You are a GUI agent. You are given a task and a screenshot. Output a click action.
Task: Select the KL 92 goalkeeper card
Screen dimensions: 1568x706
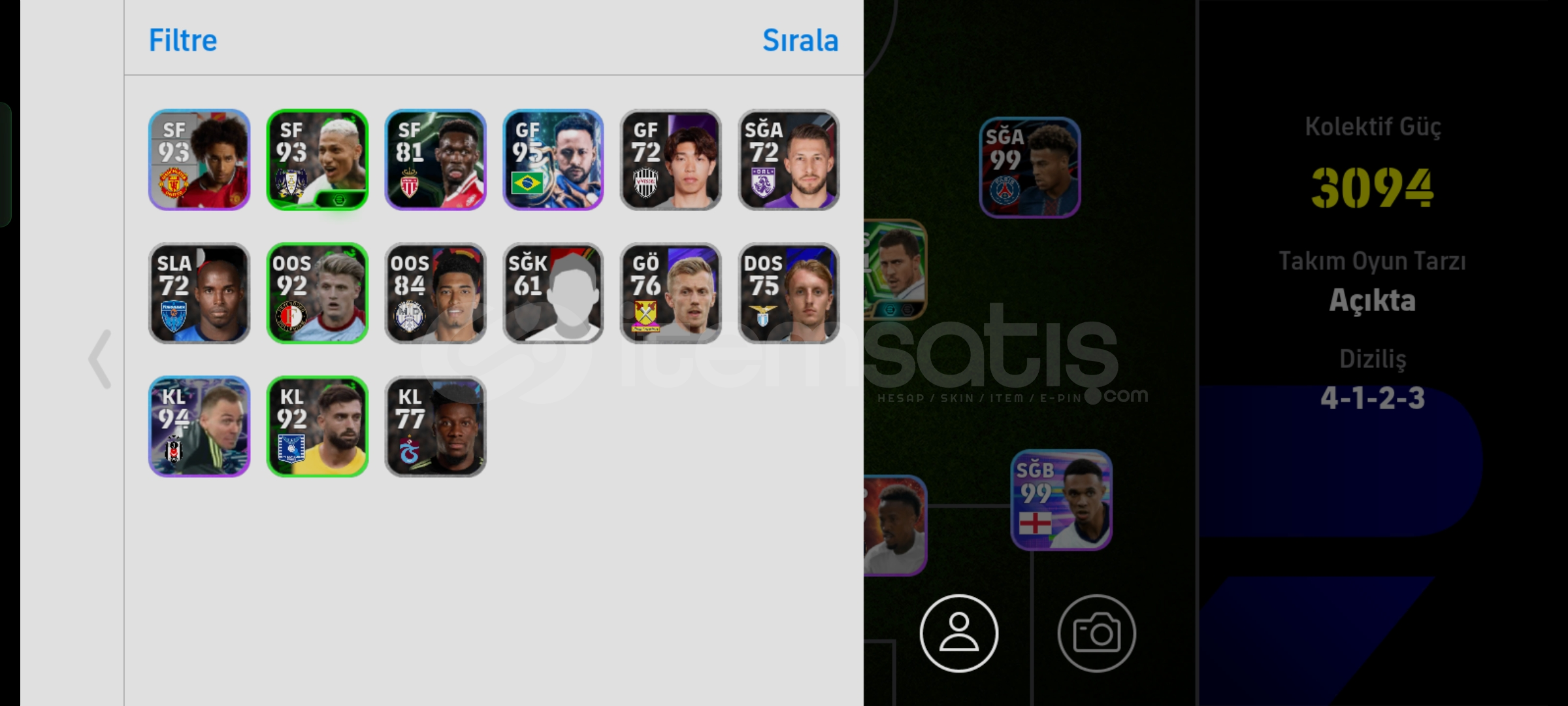point(318,426)
